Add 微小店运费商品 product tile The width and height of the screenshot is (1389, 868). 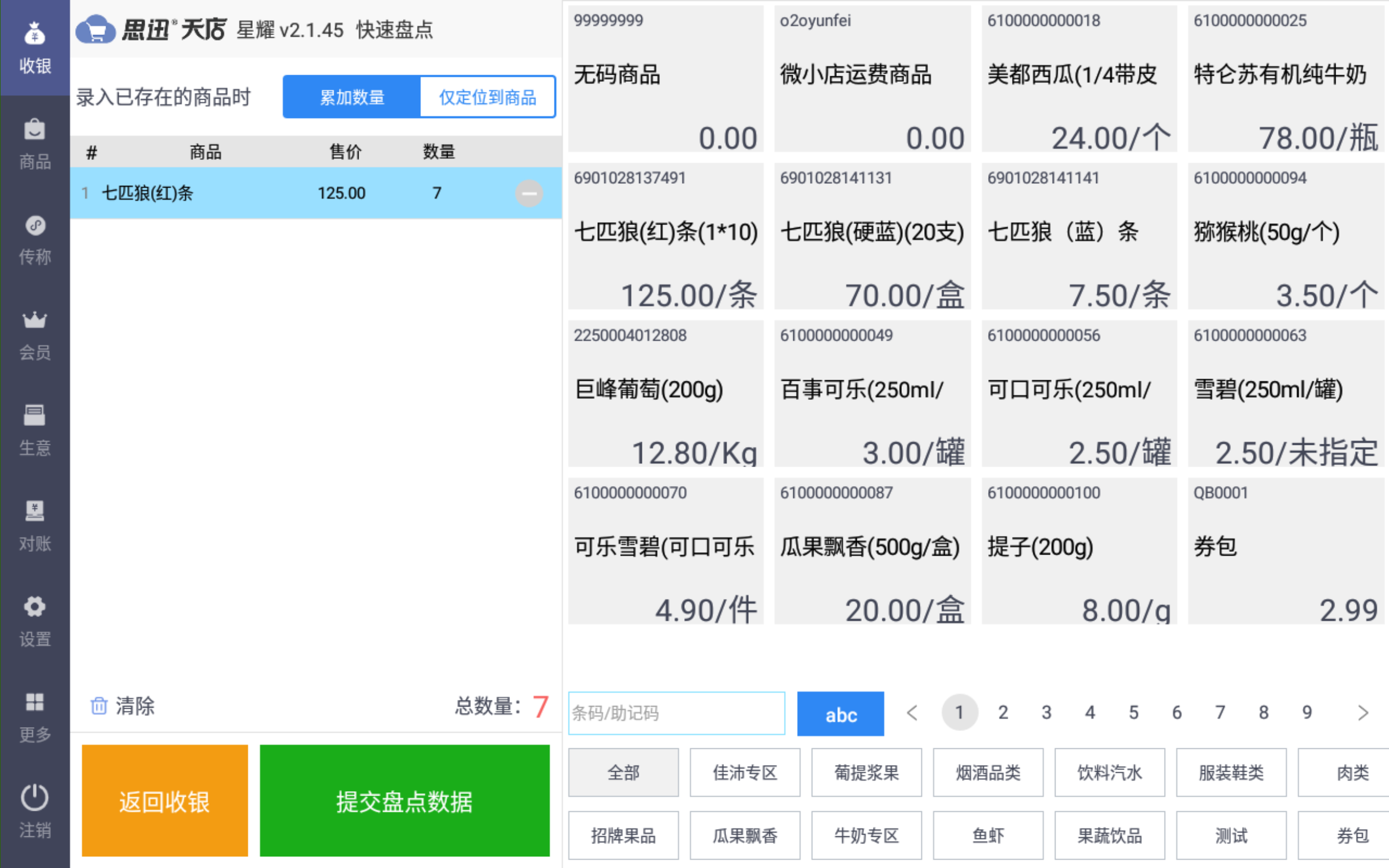pyautogui.click(x=872, y=79)
